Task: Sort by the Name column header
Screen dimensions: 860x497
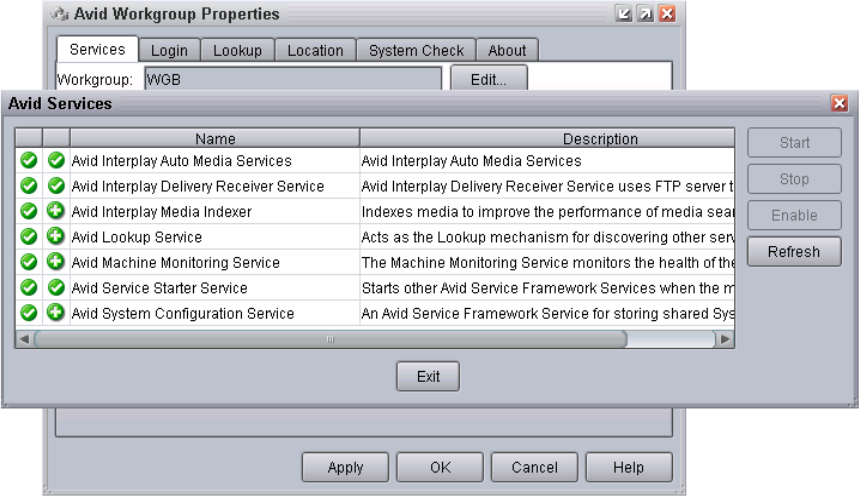Action: coord(215,139)
